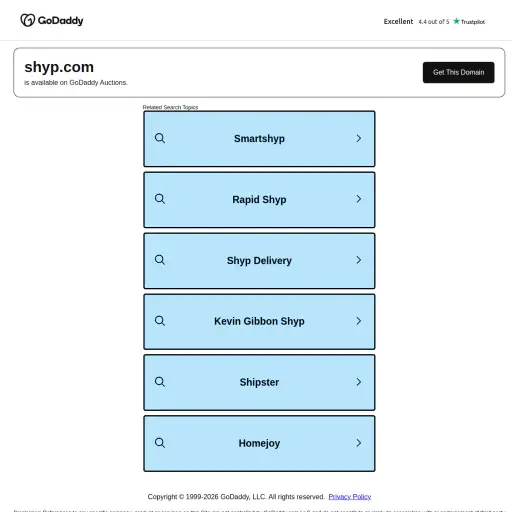
Task: Click the search icon in Shyp Delivery row
Action: click(160, 260)
